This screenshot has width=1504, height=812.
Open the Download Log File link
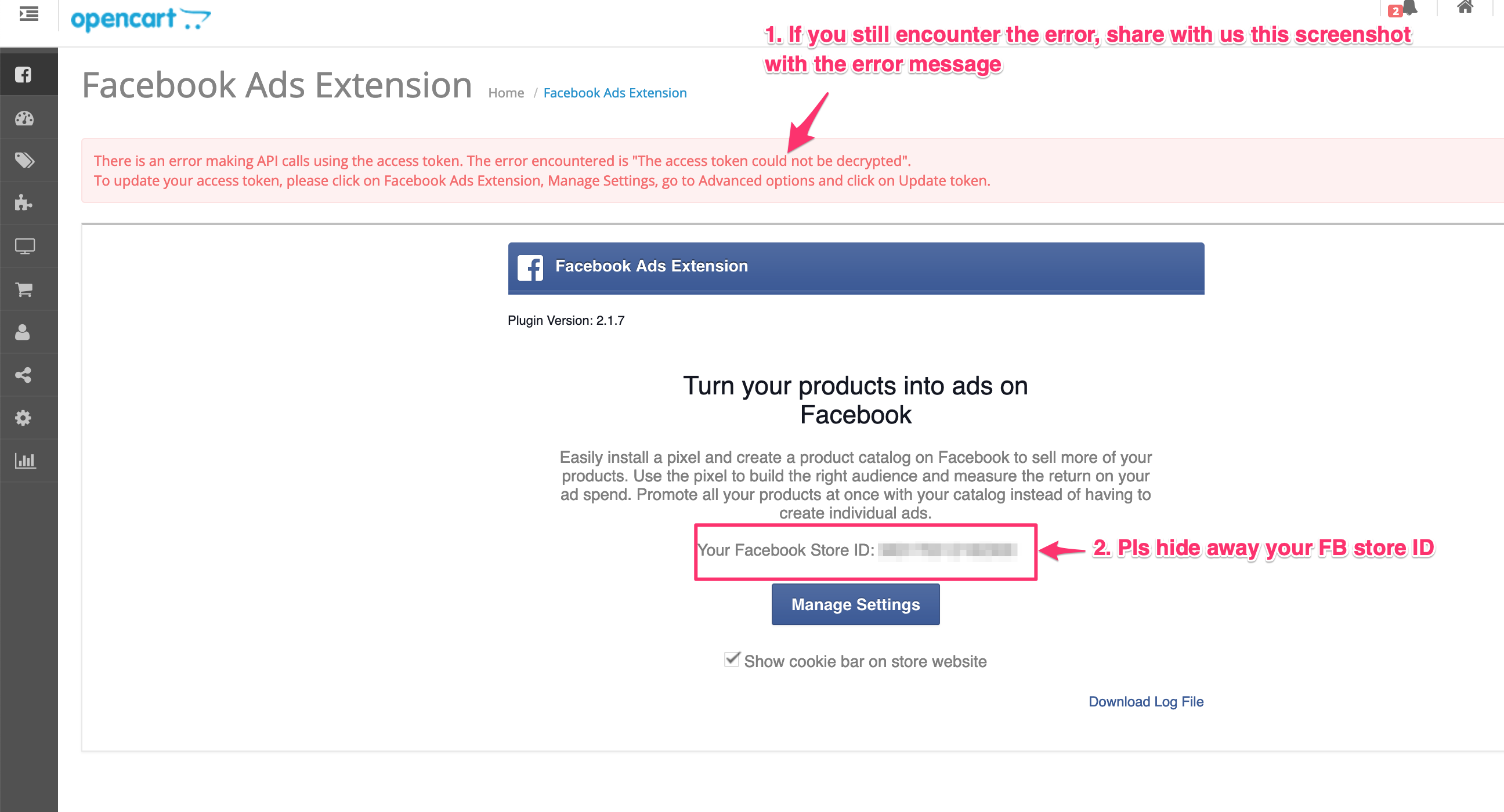point(1145,701)
